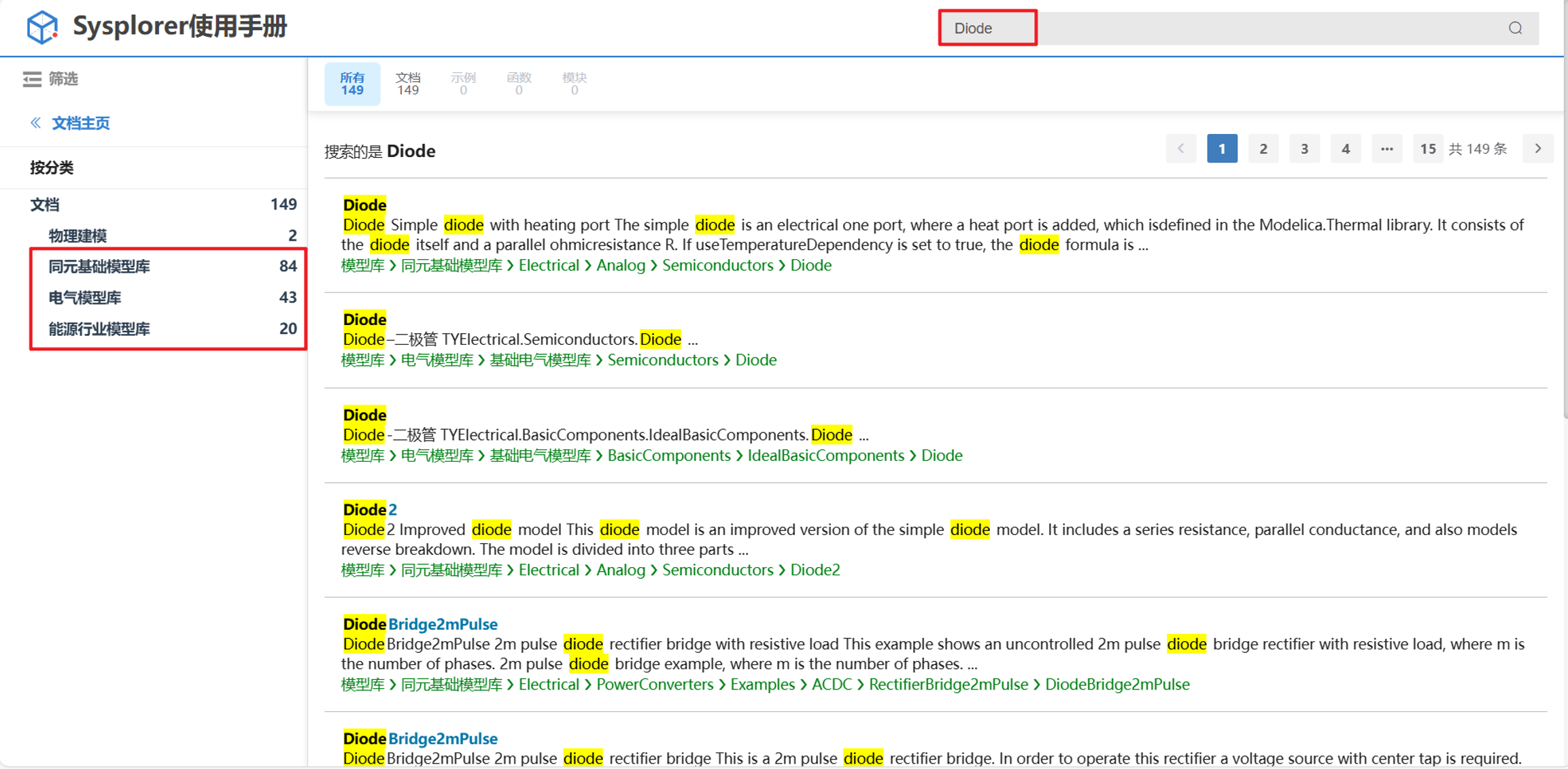Open first DiodeBridge2mPulse result title
This screenshot has width=1568, height=769.
coord(420,623)
